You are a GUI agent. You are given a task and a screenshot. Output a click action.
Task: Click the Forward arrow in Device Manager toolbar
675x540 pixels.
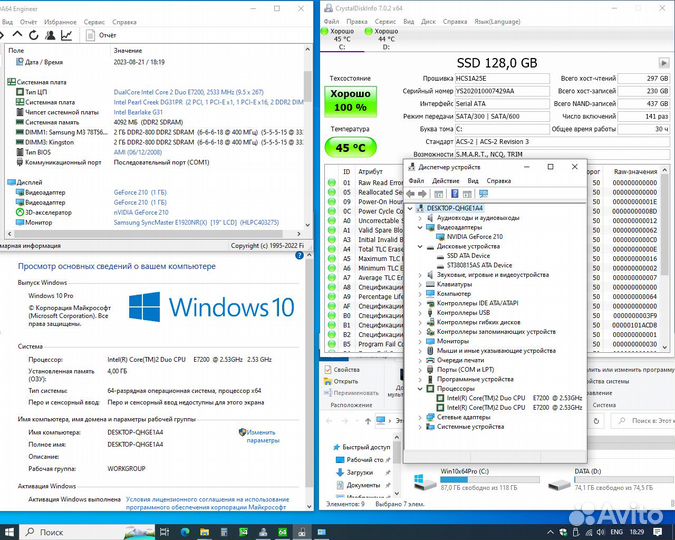[422, 194]
